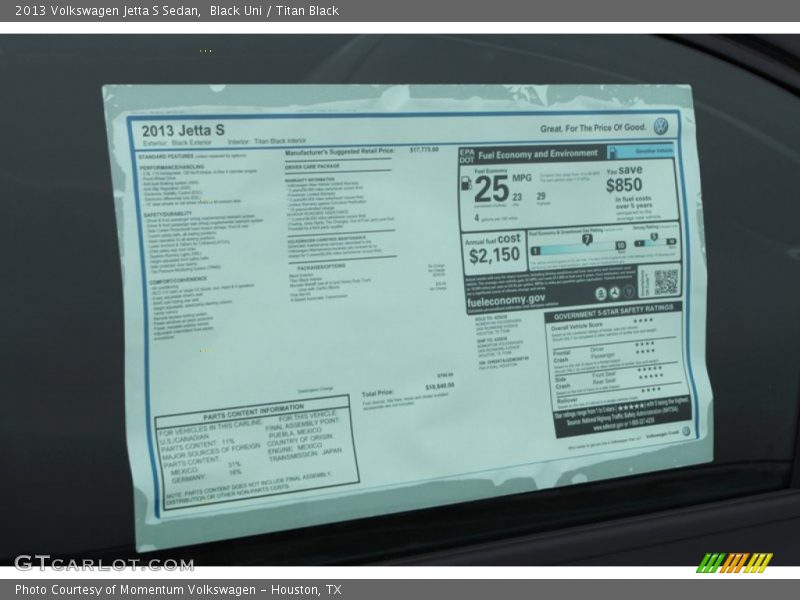The height and width of the screenshot is (600, 800).
Task: Click the QR code on the fuel label
Action: tap(665, 280)
